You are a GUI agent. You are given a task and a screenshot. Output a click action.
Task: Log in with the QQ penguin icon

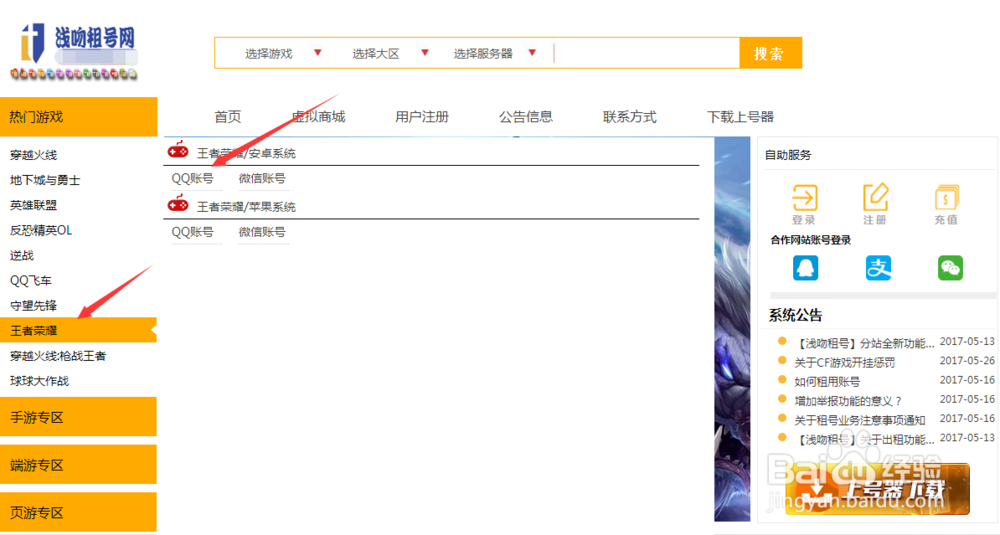click(805, 268)
